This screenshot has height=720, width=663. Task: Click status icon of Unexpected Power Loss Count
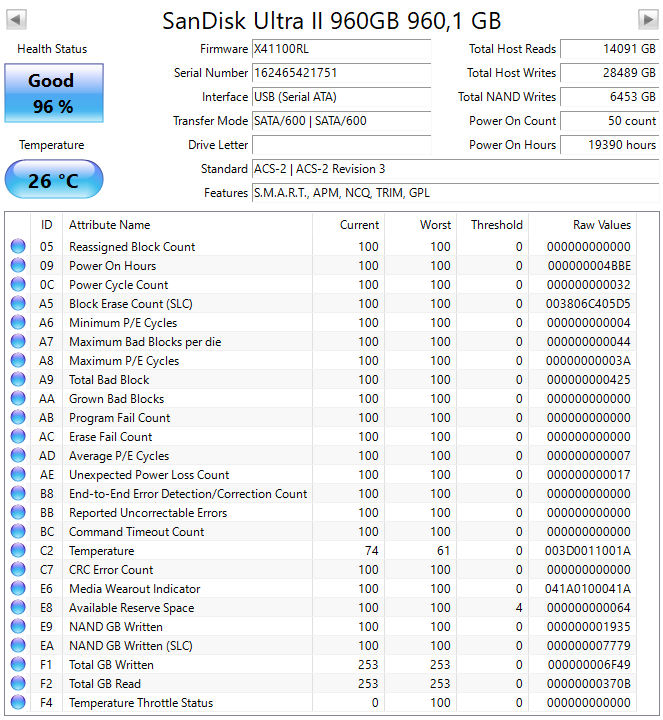pyautogui.click(x=18, y=474)
